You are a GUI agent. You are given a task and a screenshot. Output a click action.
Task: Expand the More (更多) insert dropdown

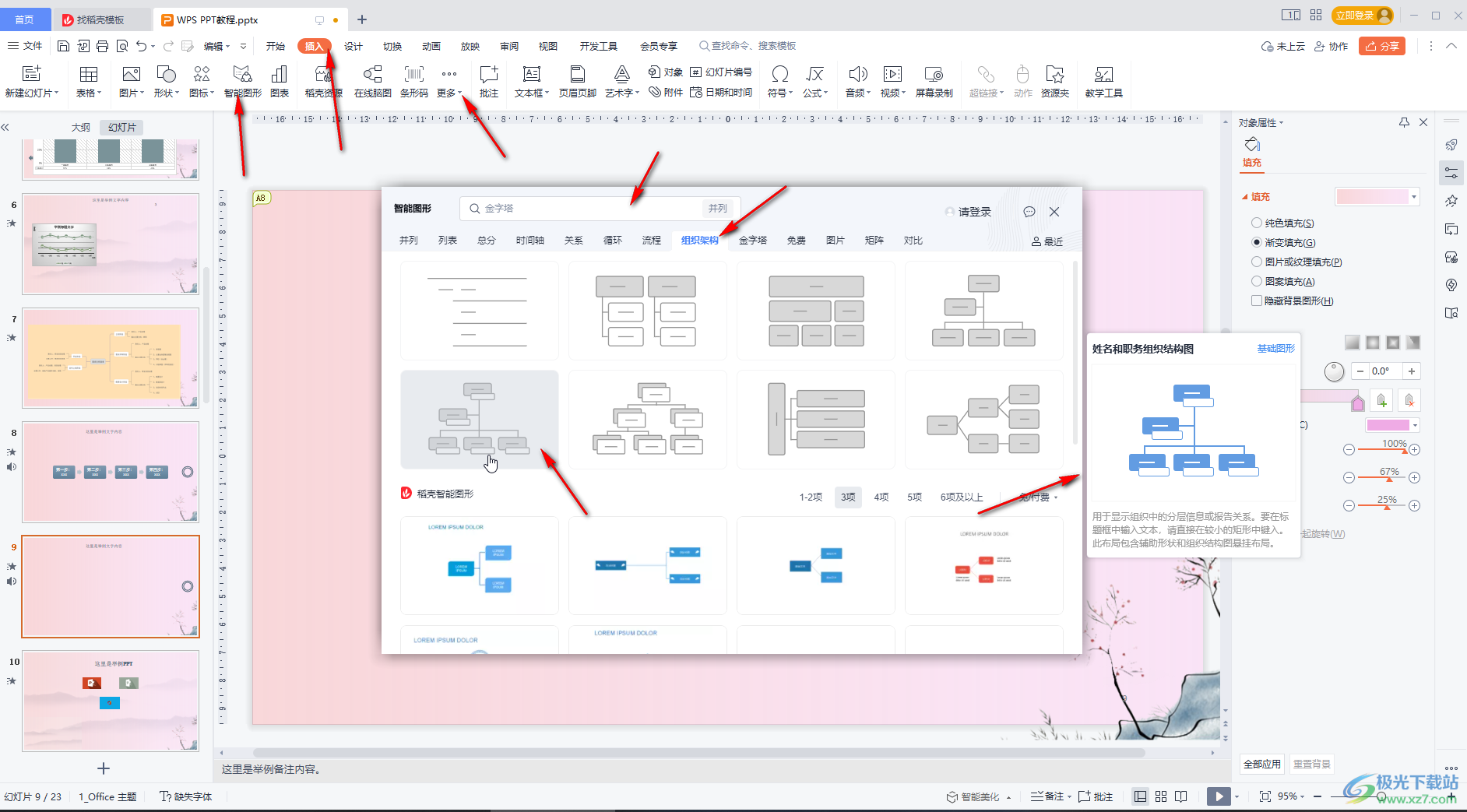coord(449,93)
